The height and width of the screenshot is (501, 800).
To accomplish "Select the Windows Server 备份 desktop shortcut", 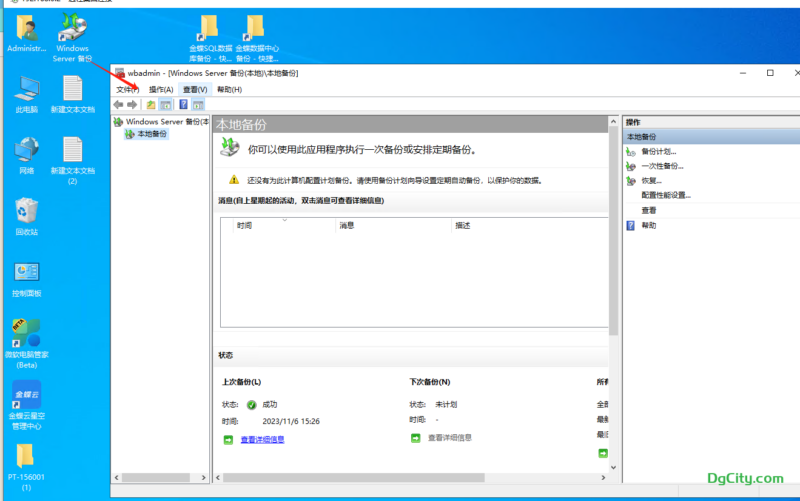I will pos(72,37).
